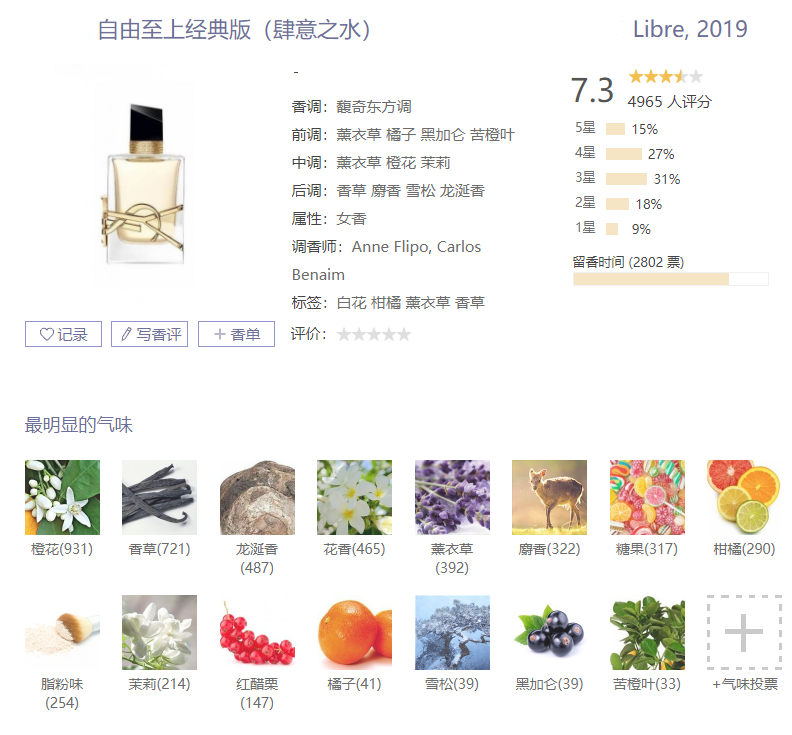Click the title 自由至上经典版（肆意之水）

point(234,29)
